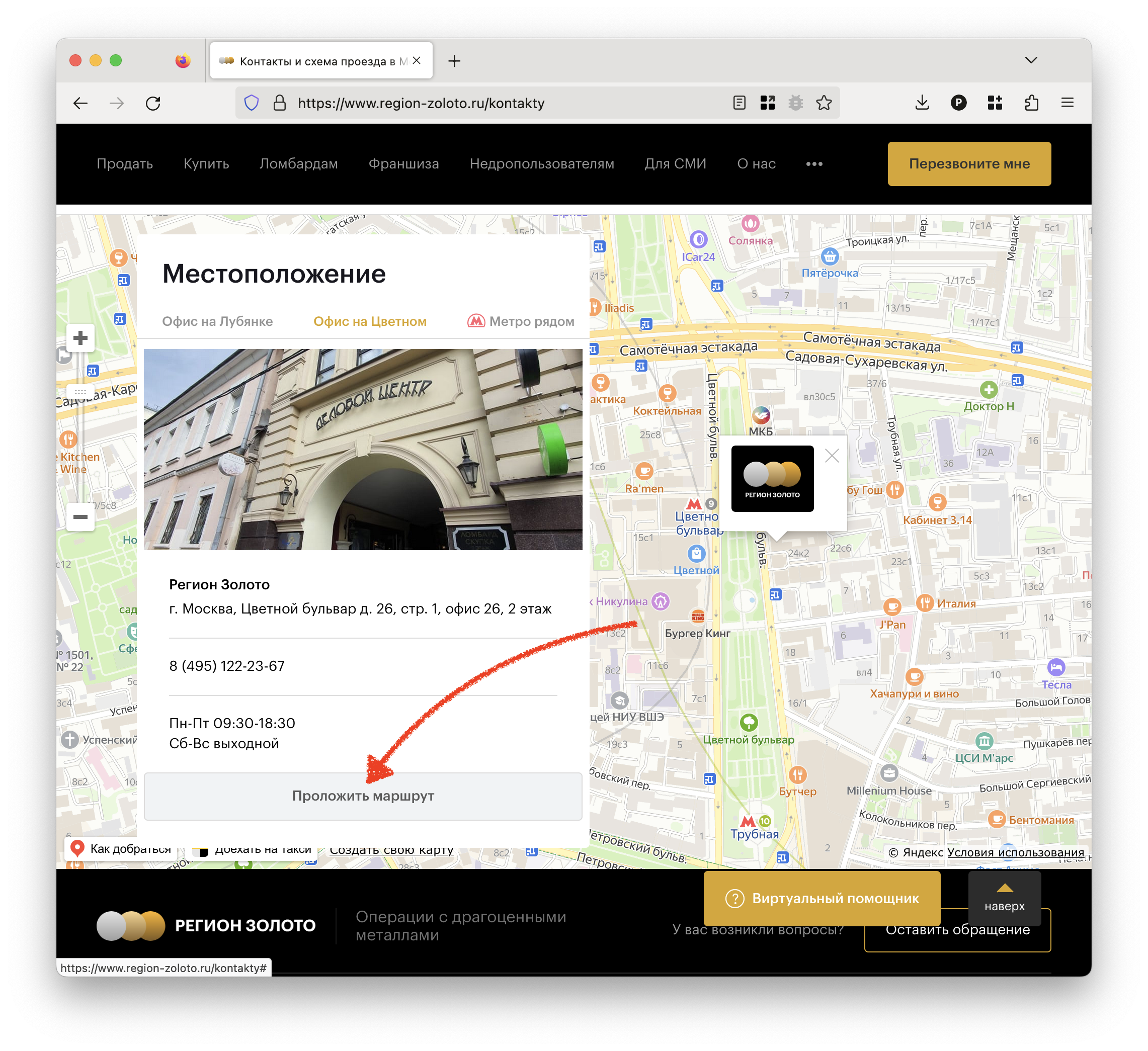The height and width of the screenshot is (1051, 1148).
Task: Open the Ломбардам menu item
Action: point(298,164)
